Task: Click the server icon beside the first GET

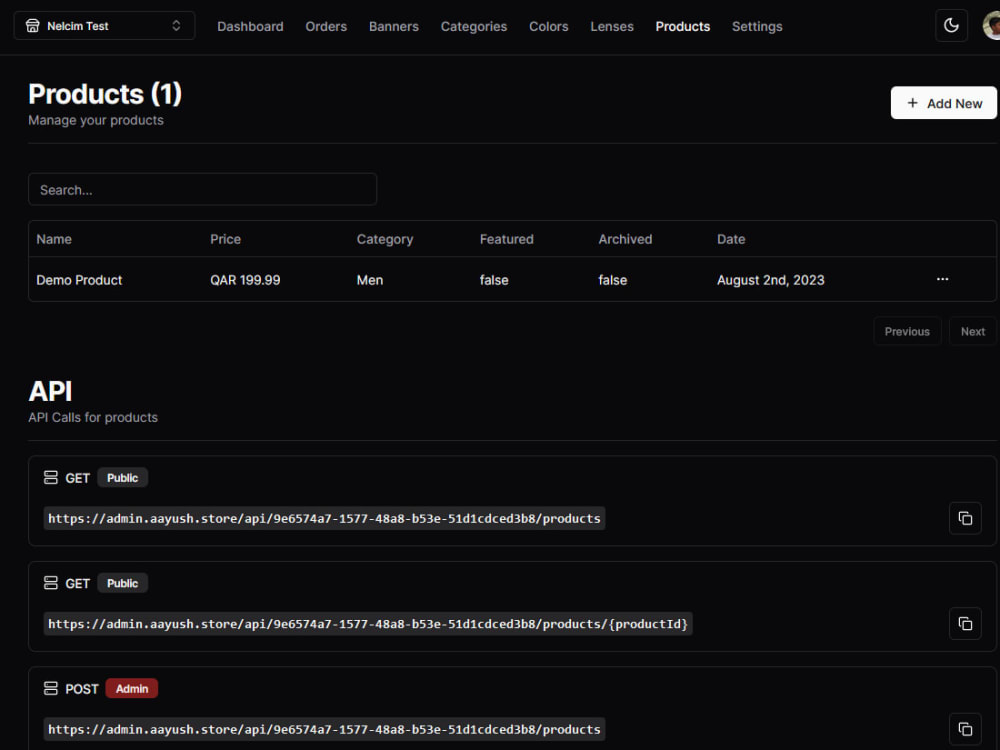Action: click(51, 477)
